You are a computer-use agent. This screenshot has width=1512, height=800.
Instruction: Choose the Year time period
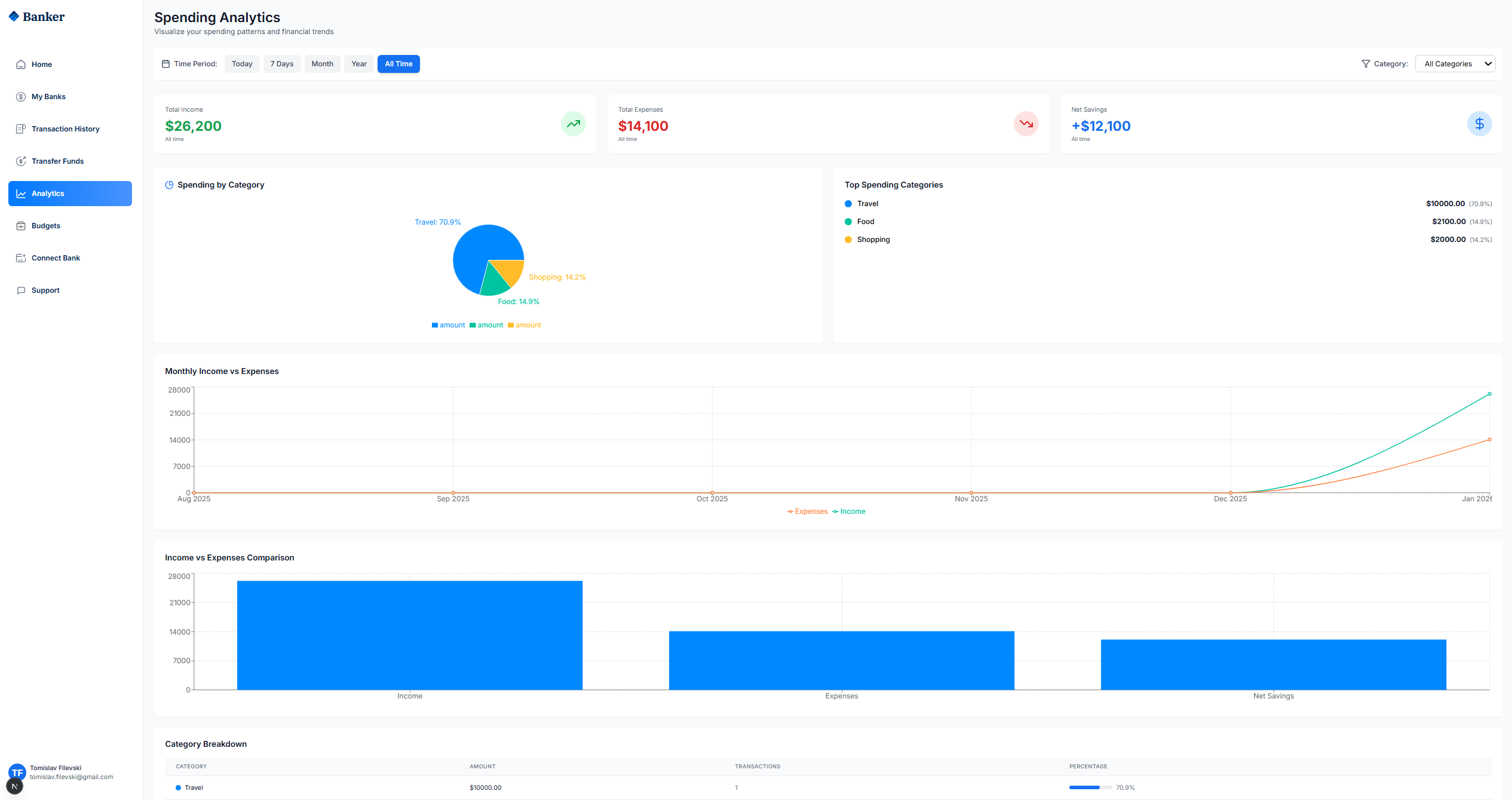pyautogui.click(x=359, y=64)
